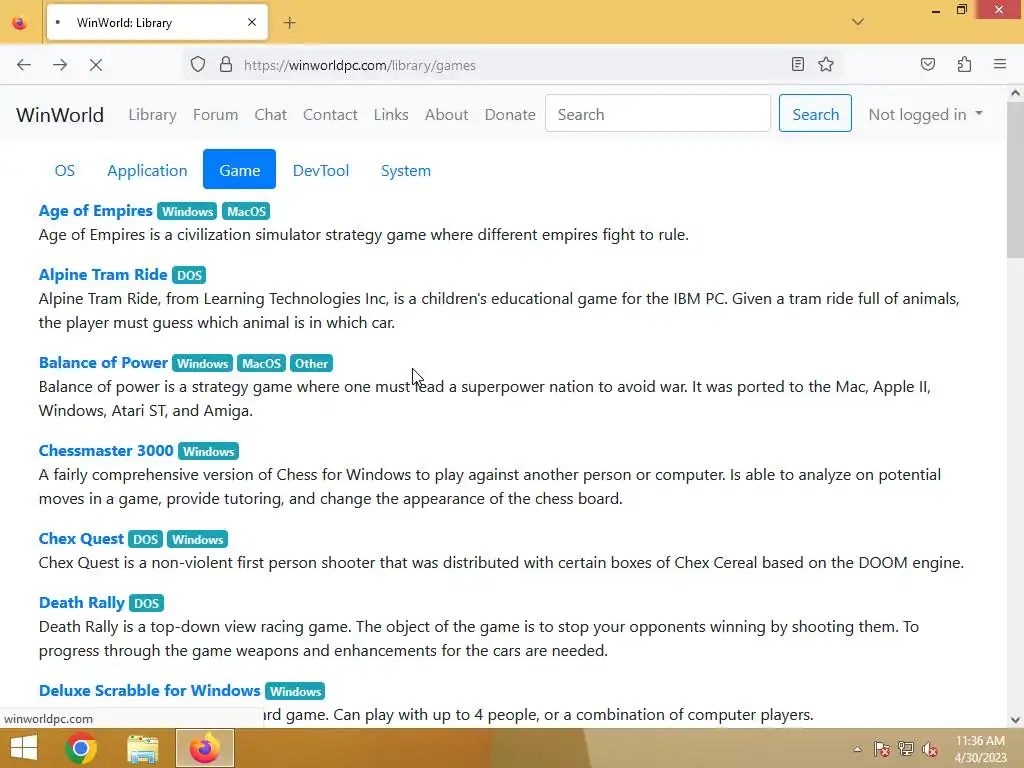Click Firefox taskbar icon
The height and width of the screenshot is (768, 1024).
(204, 748)
